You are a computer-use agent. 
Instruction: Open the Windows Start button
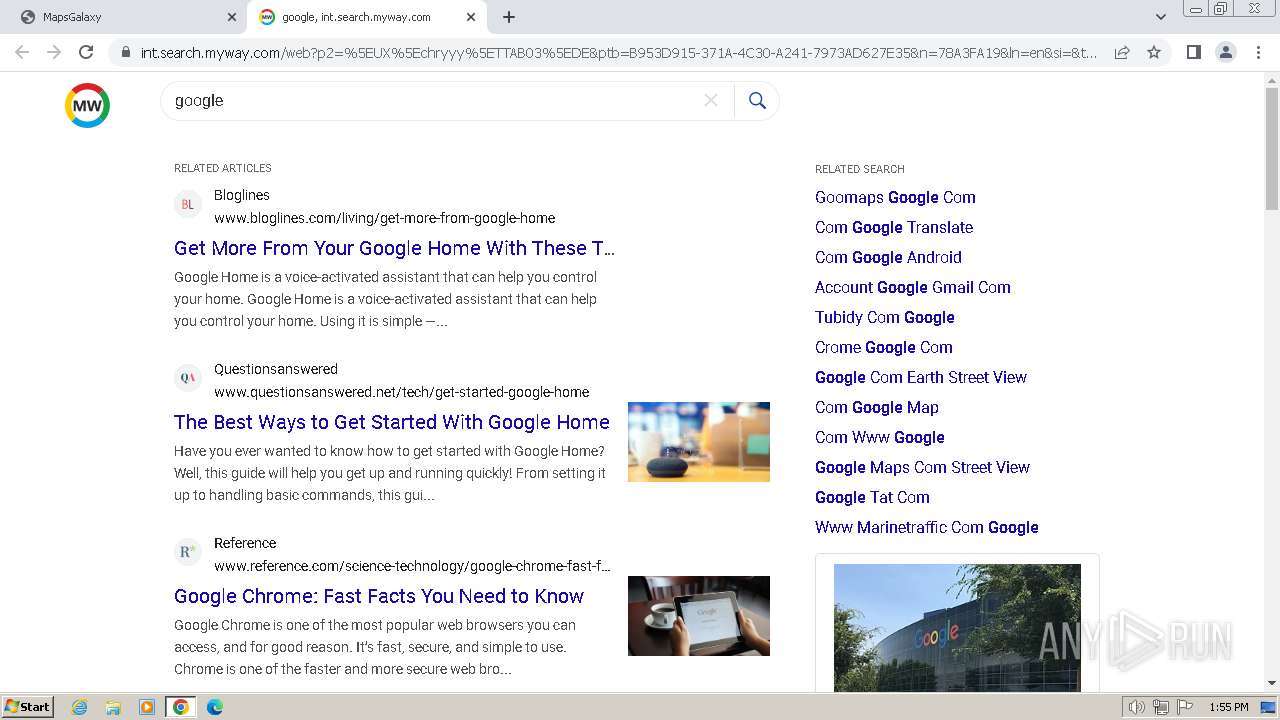tap(27, 707)
